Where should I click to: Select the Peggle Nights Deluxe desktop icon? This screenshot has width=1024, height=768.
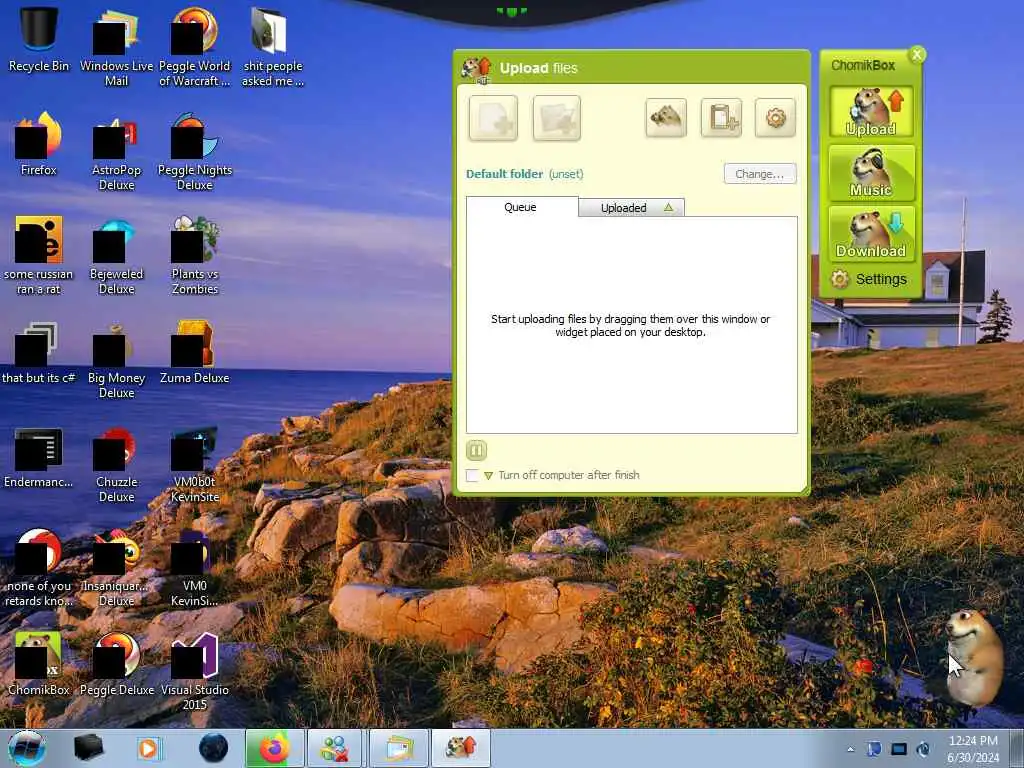195,150
